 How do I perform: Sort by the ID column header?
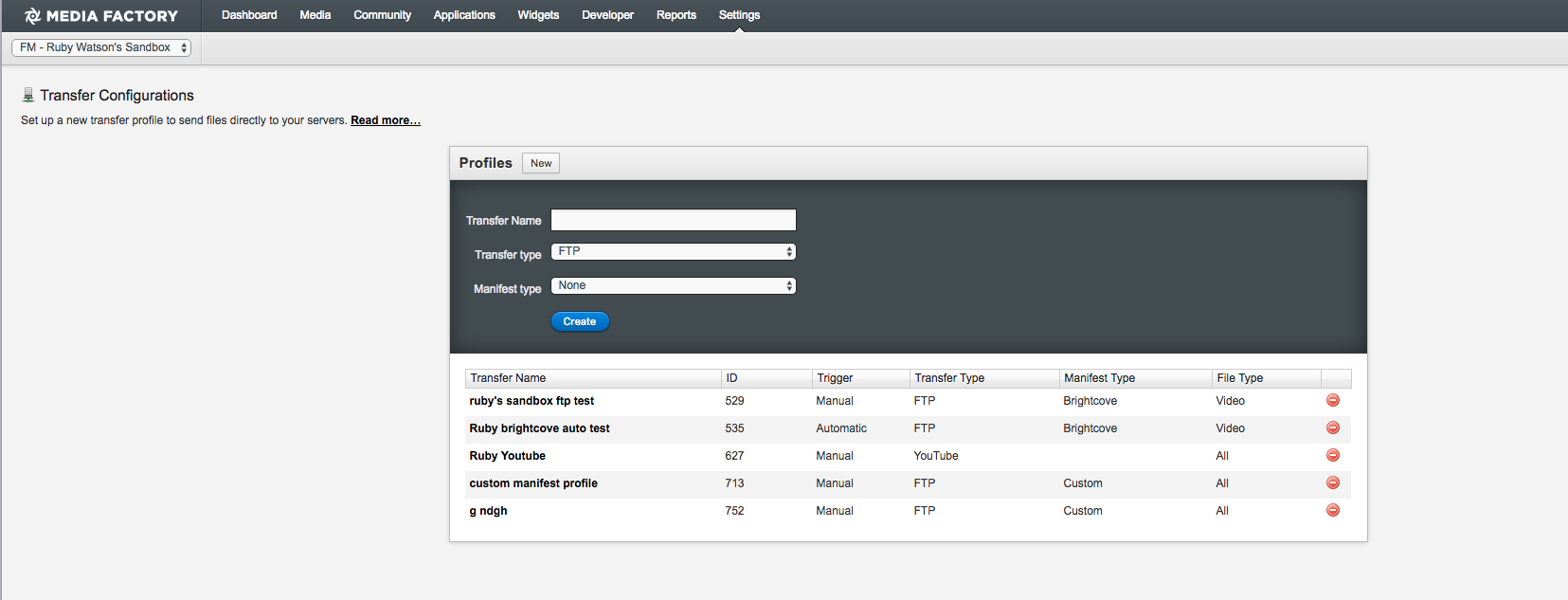coord(766,378)
